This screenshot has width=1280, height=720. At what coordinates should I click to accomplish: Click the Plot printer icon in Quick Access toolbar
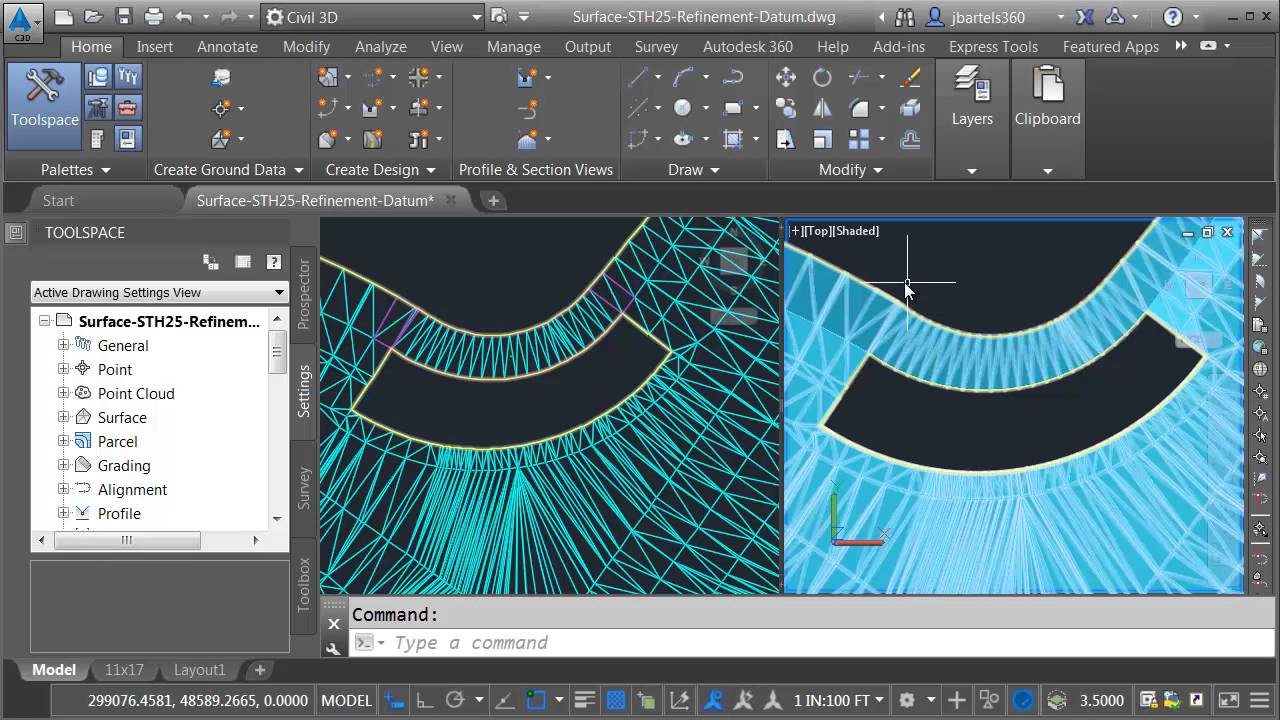[153, 17]
